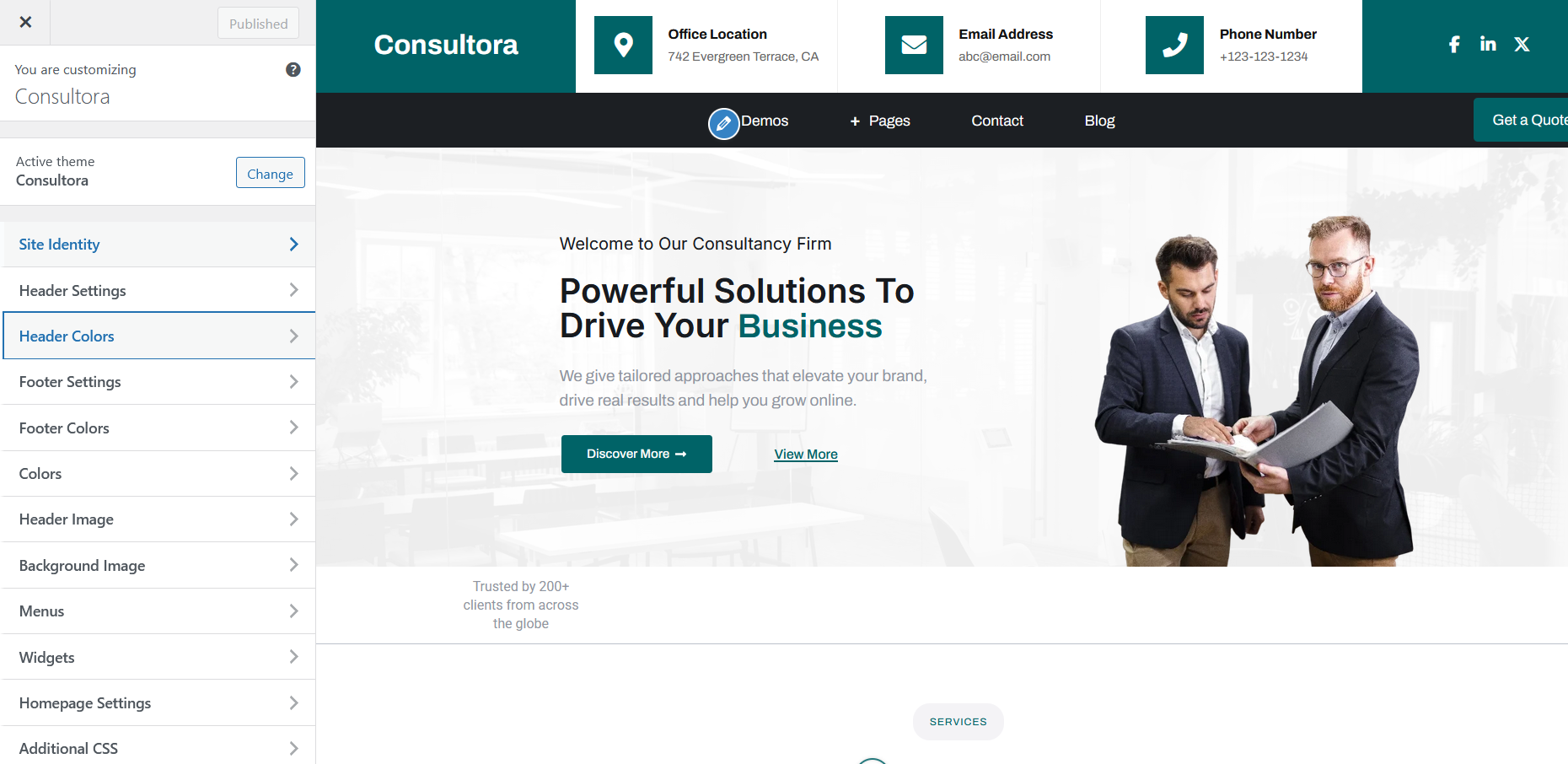The width and height of the screenshot is (1568, 764).
Task: Click the pencil edit shortcut on the menu
Action: (722, 124)
